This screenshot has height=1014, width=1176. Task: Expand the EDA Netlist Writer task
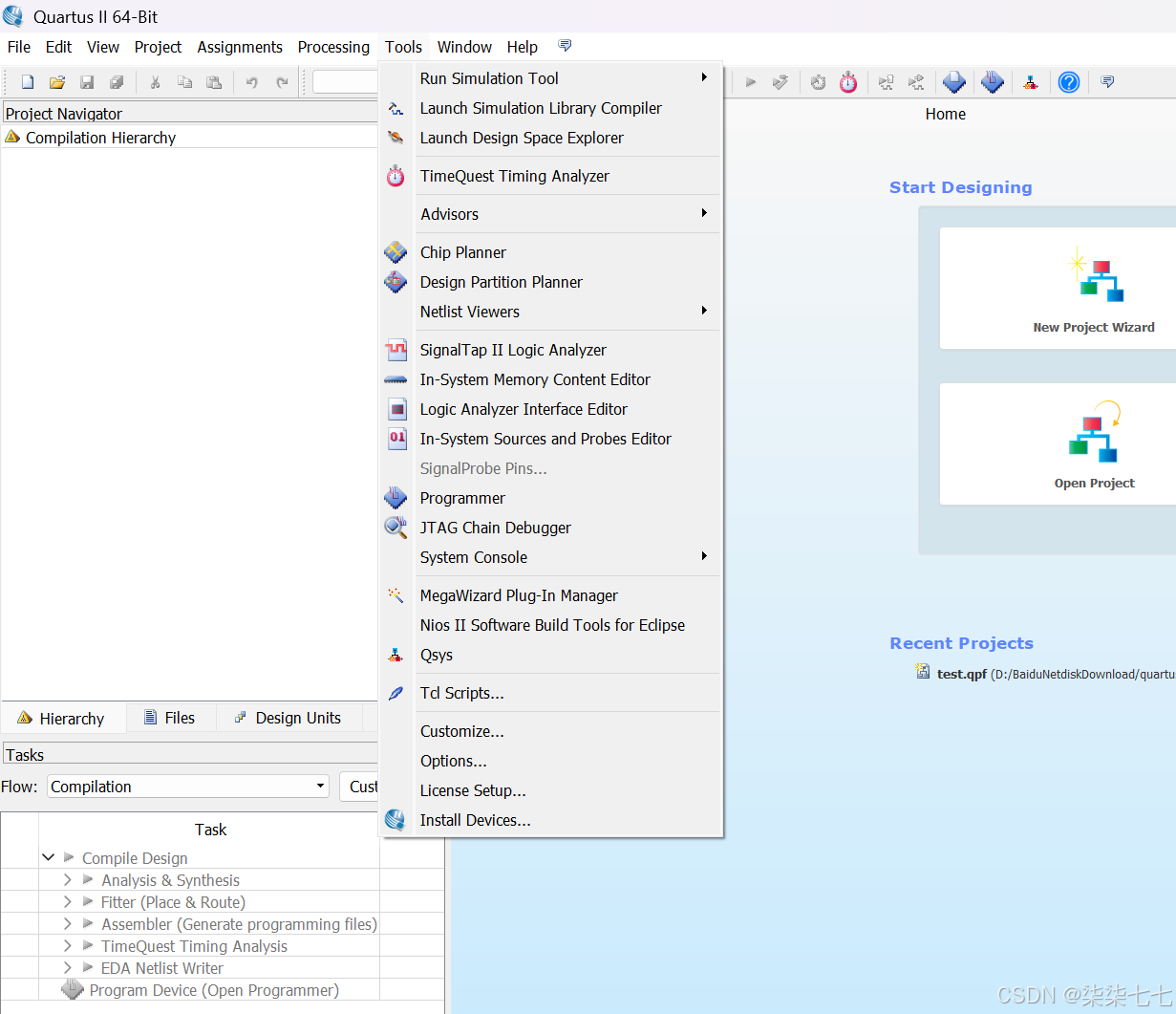[x=67, y=968]
